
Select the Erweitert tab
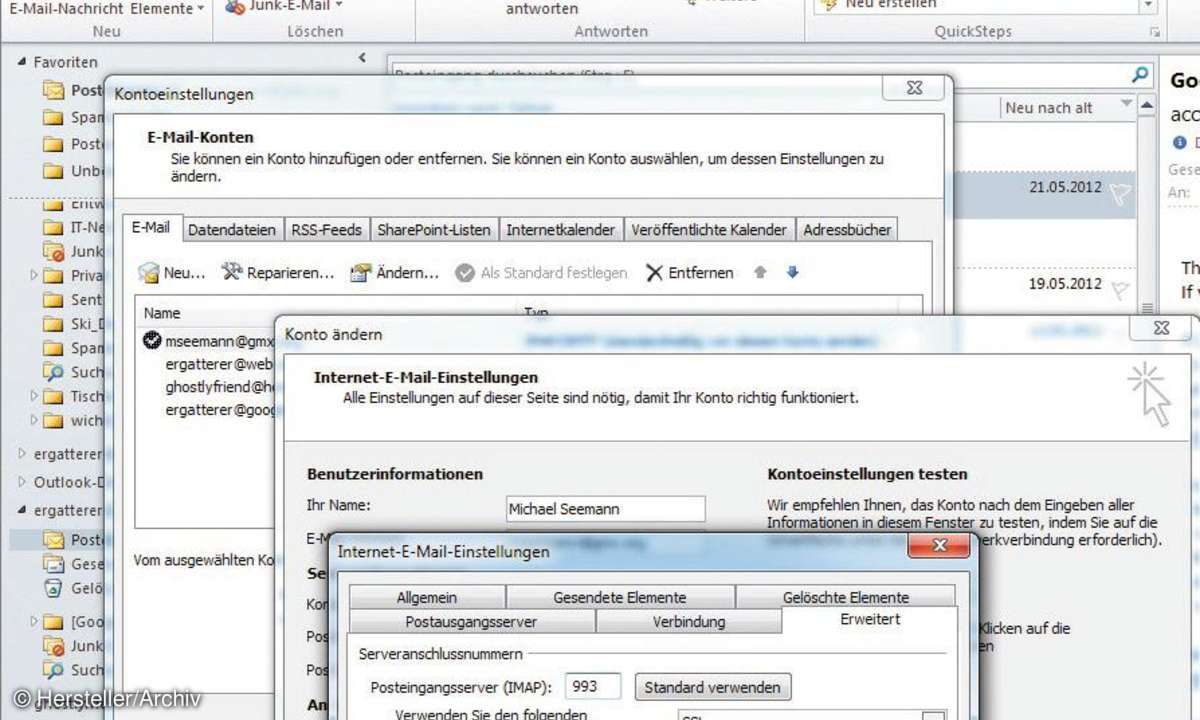pyautogui.click(x=870, y=620)
